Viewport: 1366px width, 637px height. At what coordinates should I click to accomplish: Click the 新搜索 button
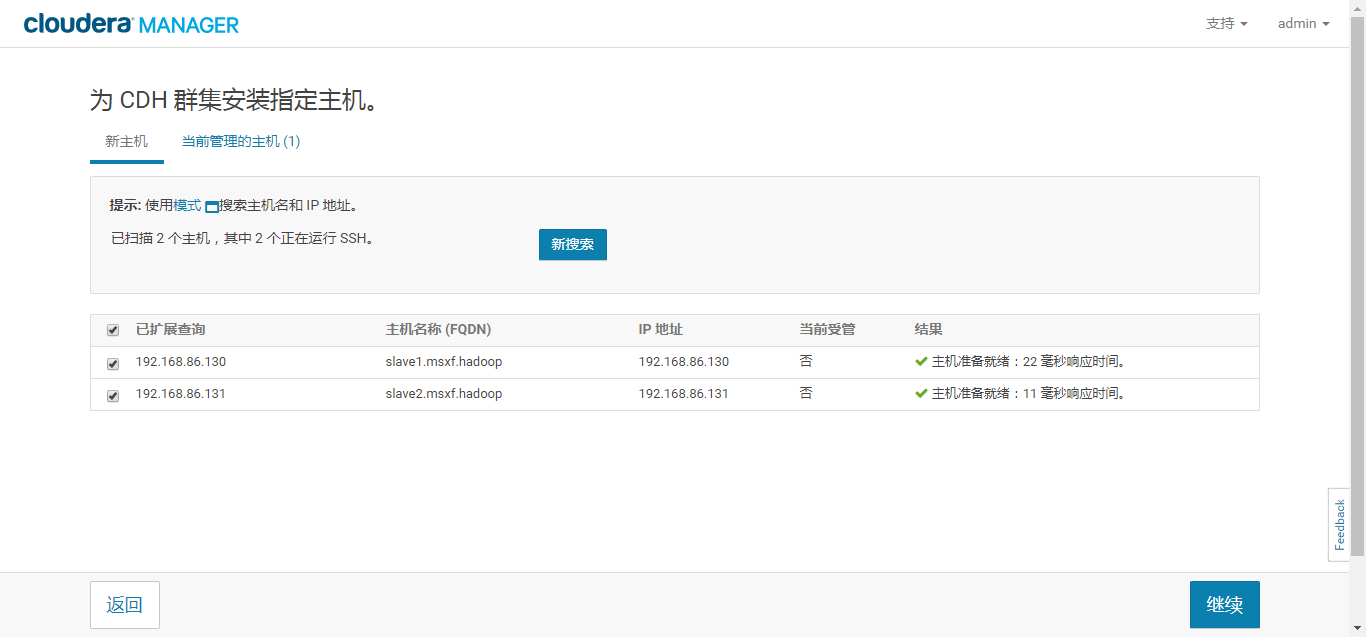pos(573,245)
